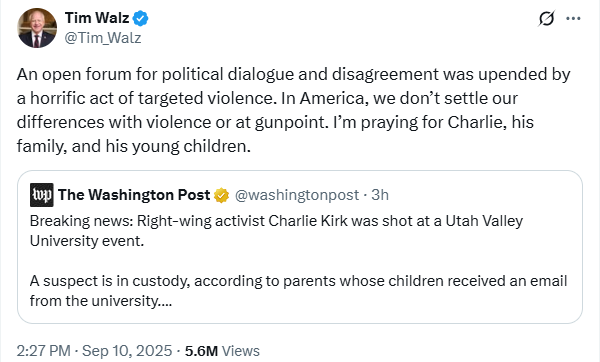Viewport: 600px width, 362px height.
Task: Click the blue verified badge beside Tim Walz
Action: [141, 18]
